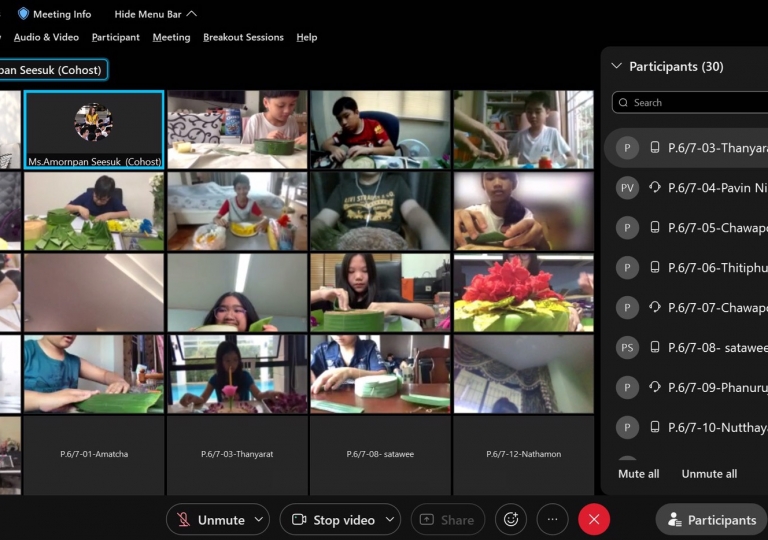Viewport: 768px width, 540px height.
Task: Select participant P.6/7-07-Chawap in list
Action: (x=687, y=308)
